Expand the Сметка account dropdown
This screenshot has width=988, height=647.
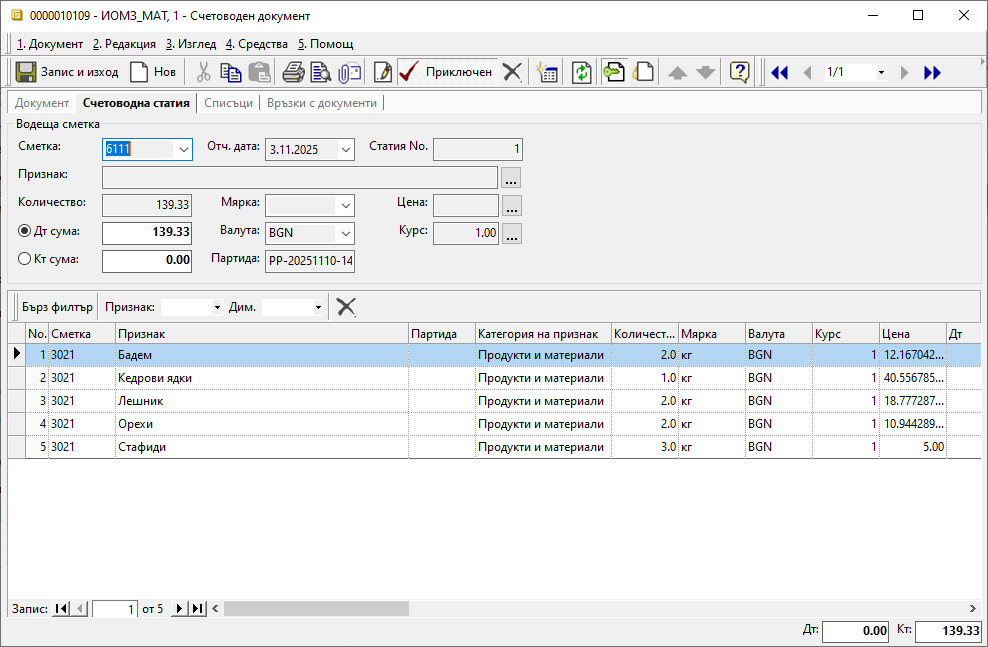click(x=183, y=149)
